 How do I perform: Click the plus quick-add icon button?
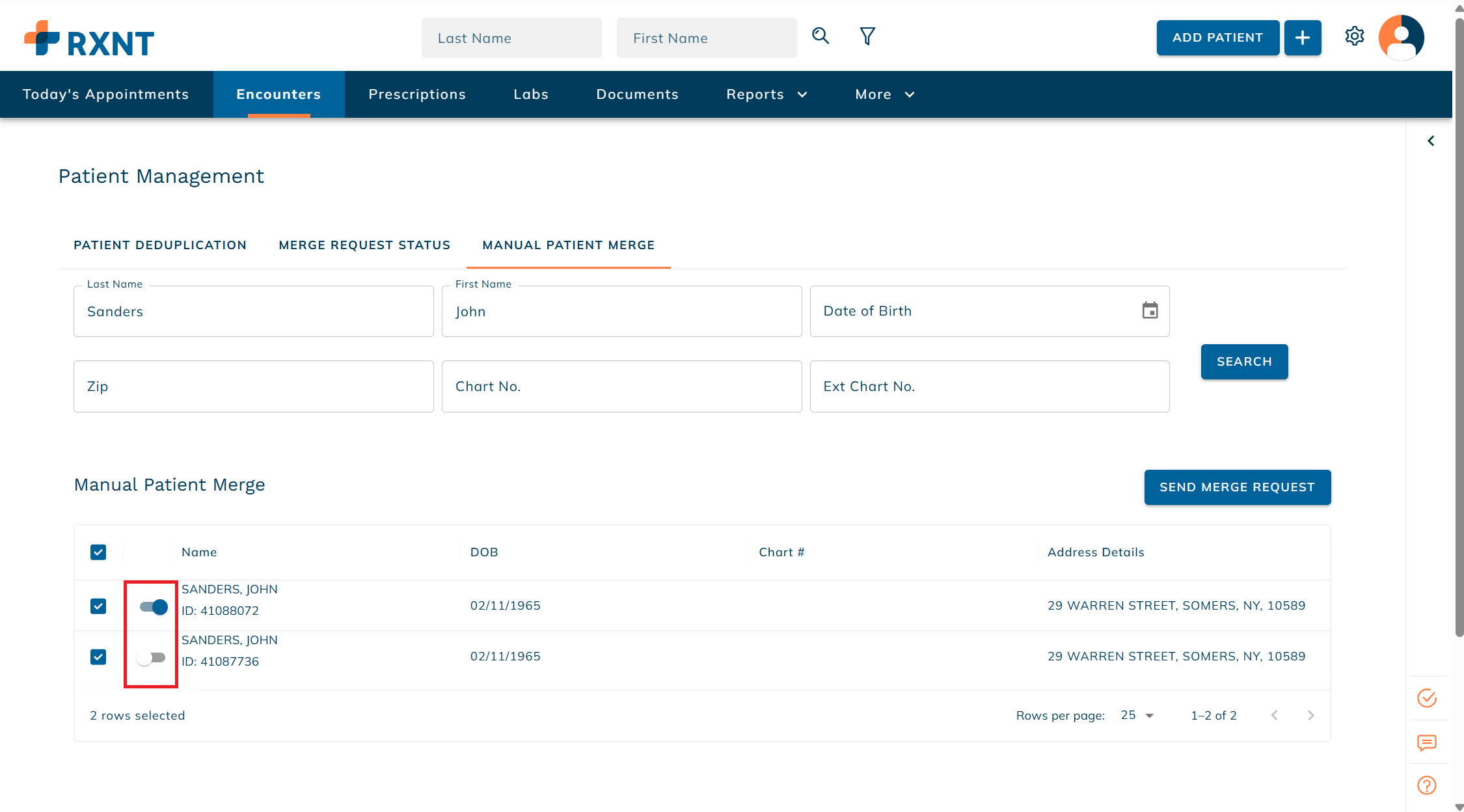tap(1302, 38)
